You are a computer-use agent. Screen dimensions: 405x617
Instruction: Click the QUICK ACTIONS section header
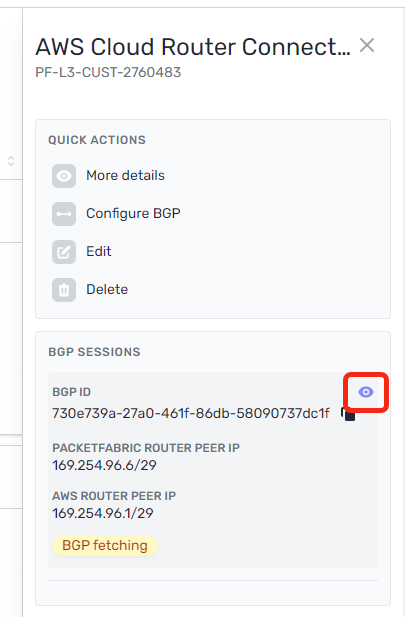(97, 140)
